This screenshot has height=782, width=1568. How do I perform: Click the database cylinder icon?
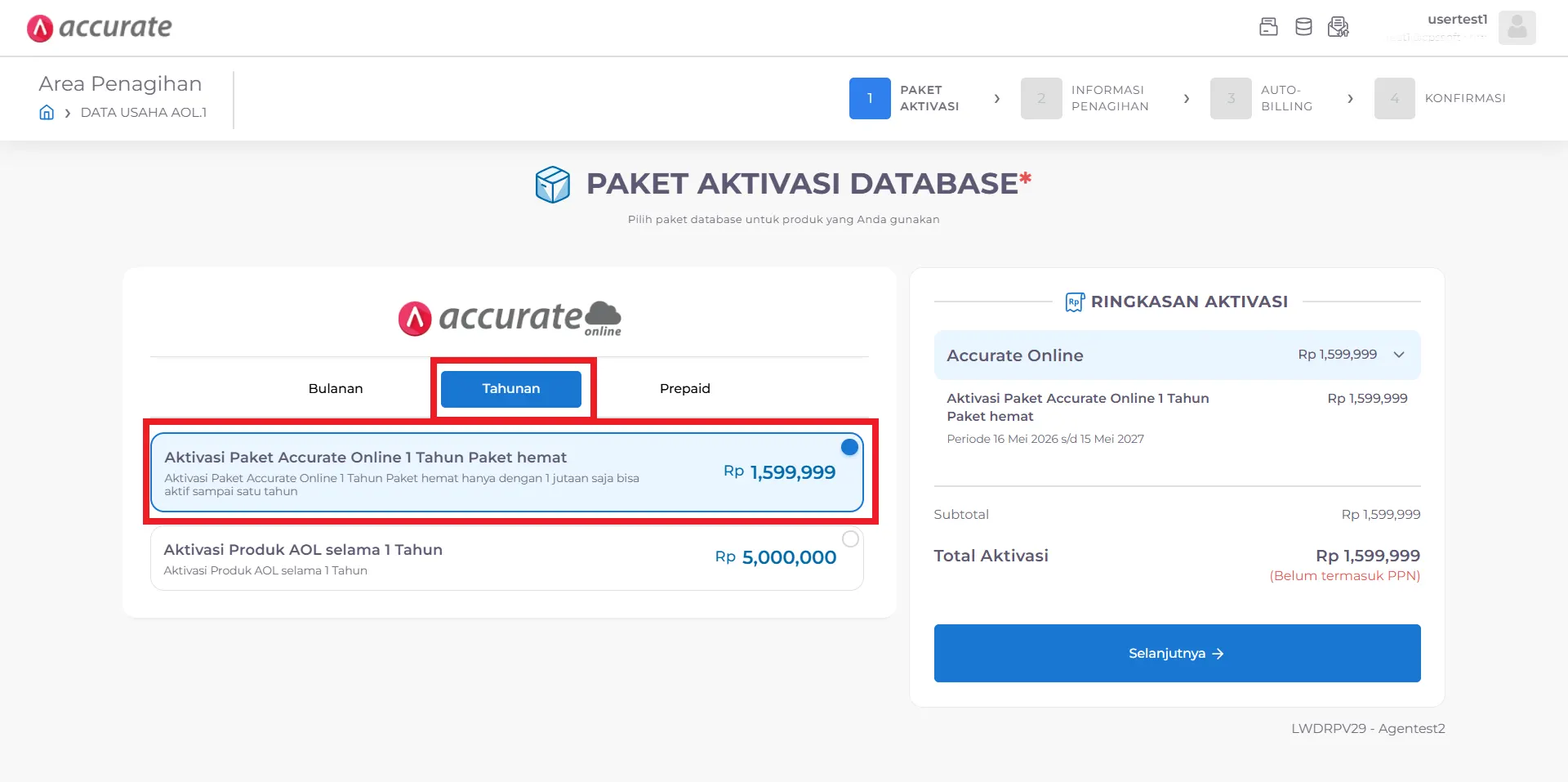pos(1303,27)
